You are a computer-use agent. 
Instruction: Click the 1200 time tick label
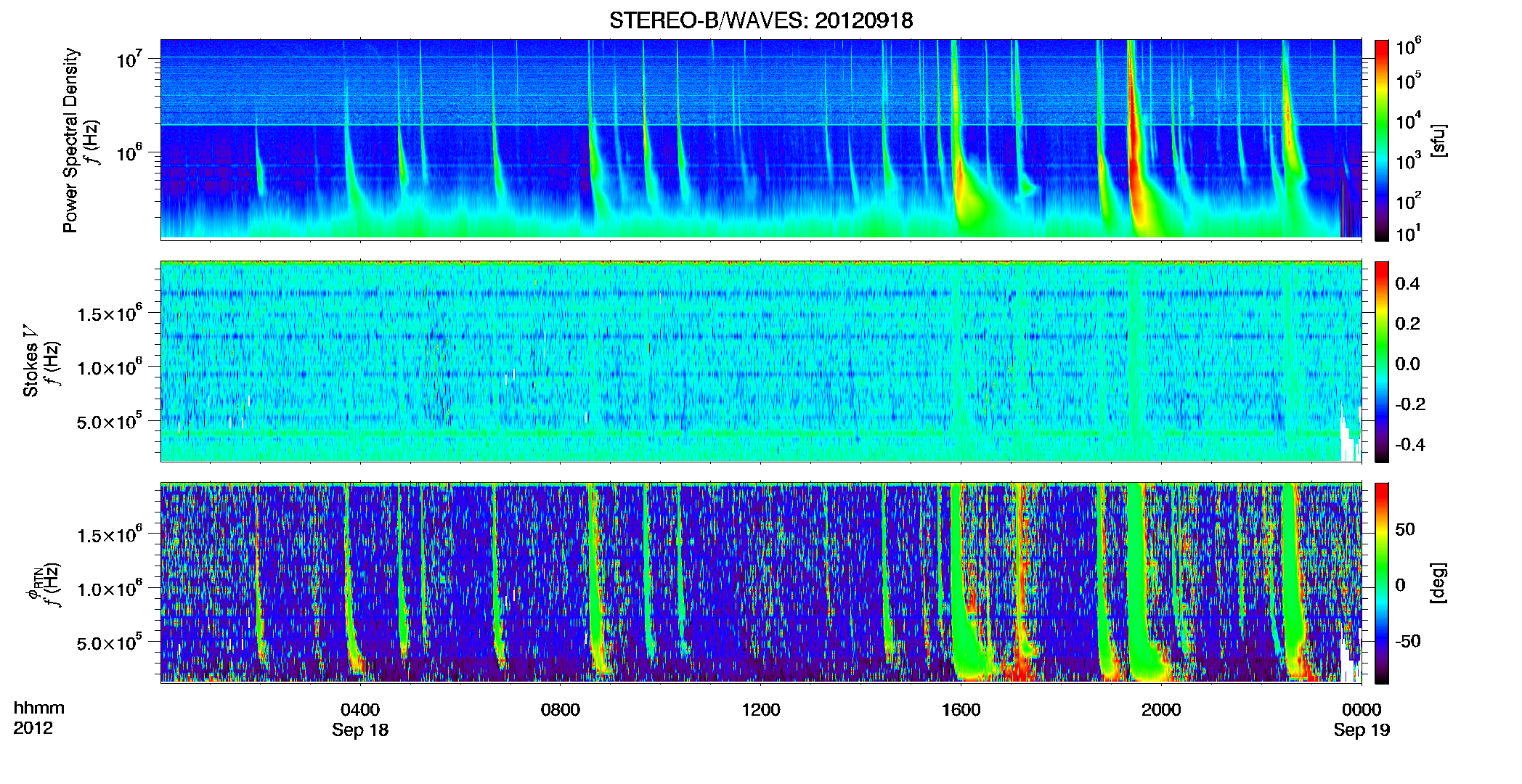pyautogui.click(x=761, y=709)
